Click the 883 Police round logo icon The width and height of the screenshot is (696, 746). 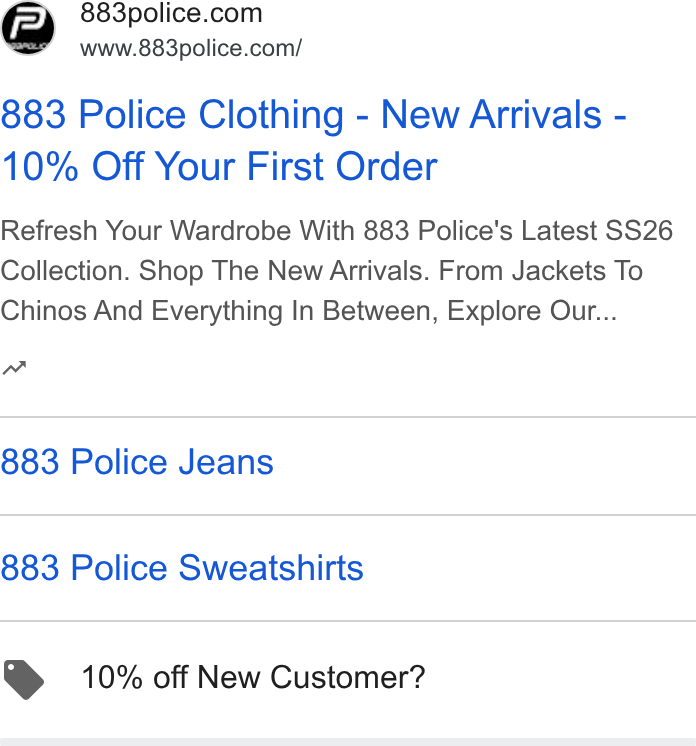(x=28, y=28)
